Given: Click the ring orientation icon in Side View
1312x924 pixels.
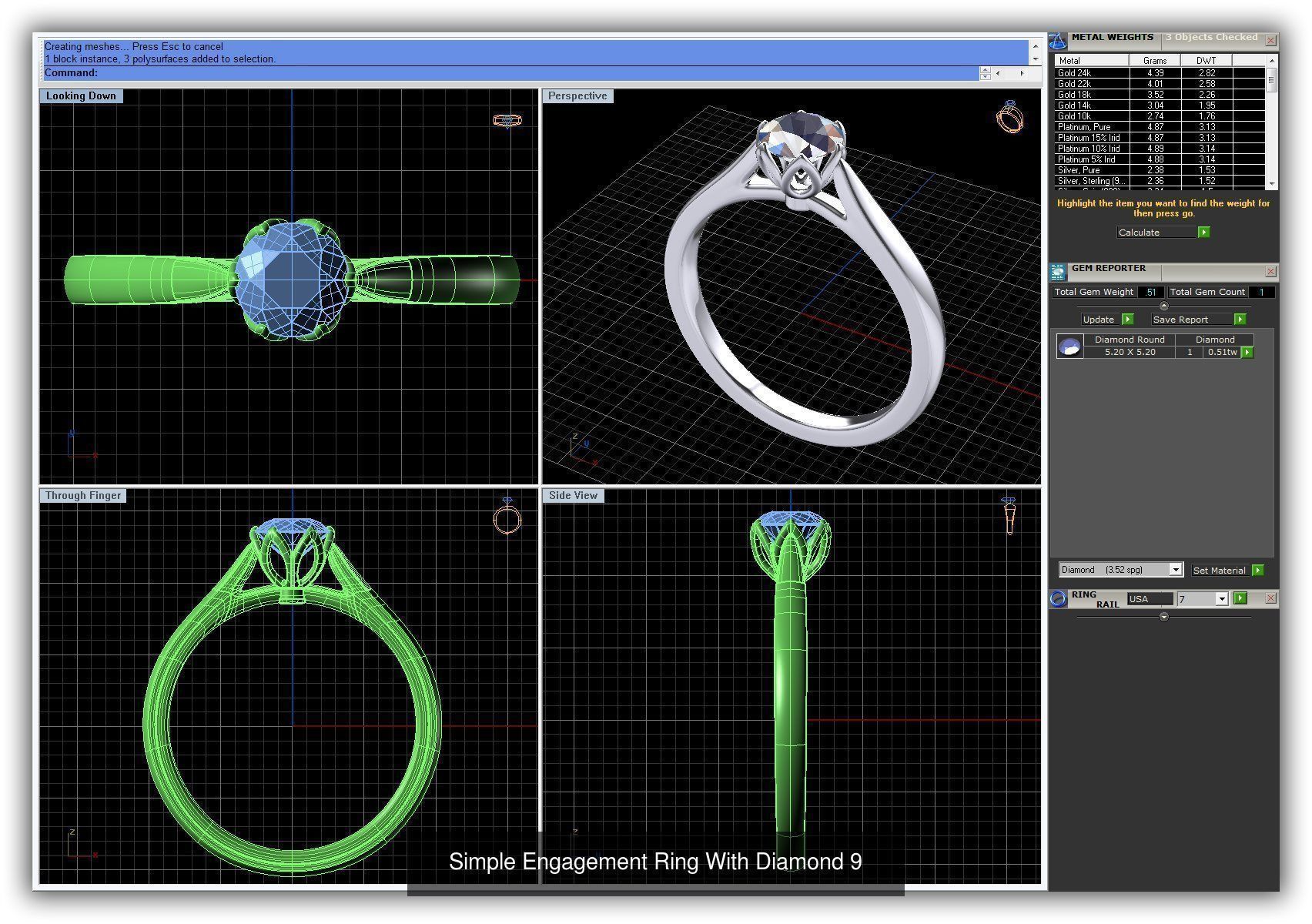Looking at the screenshot, I should tap(1009, 515).
